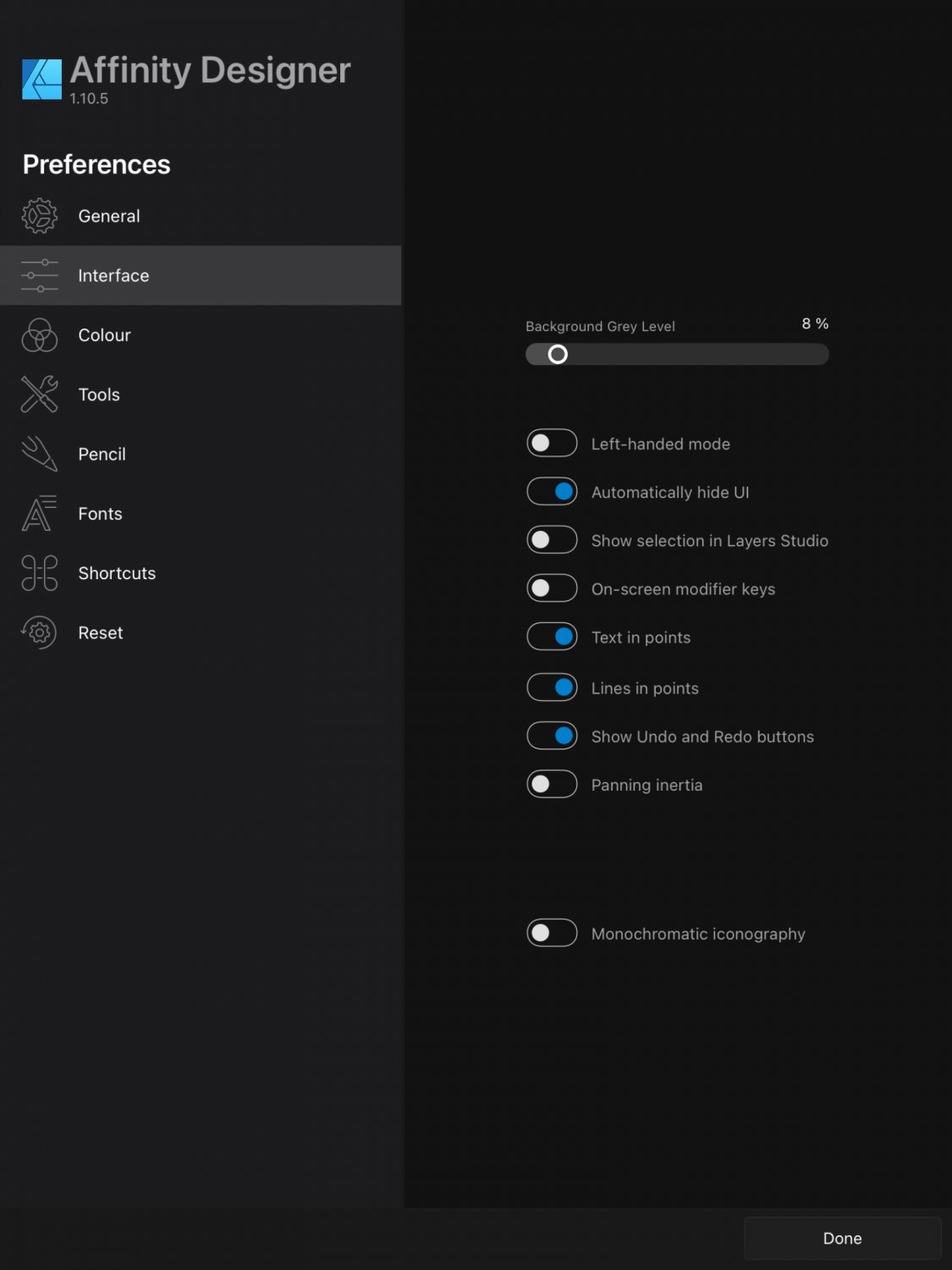Adjust the Background Grey Level slider
This screenshot has height=1270, width=952.
(559, 354)
